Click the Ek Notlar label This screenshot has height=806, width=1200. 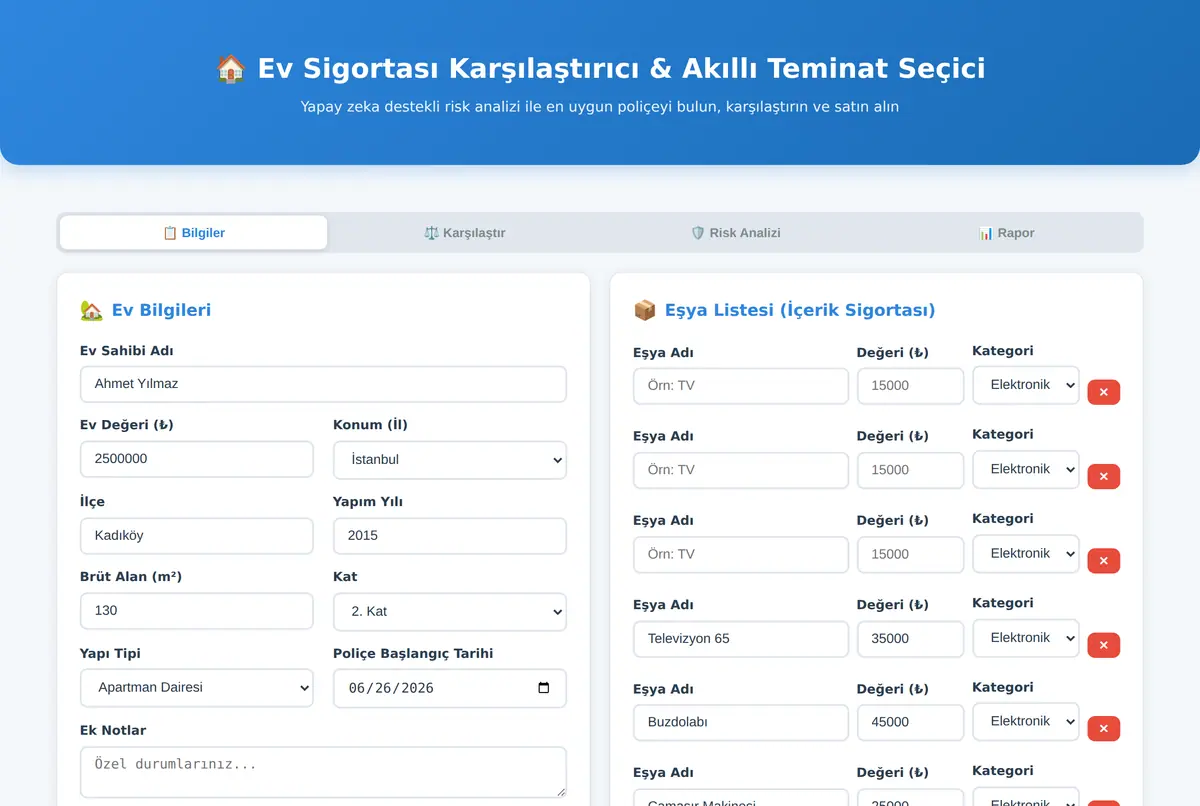pos(113,730)
